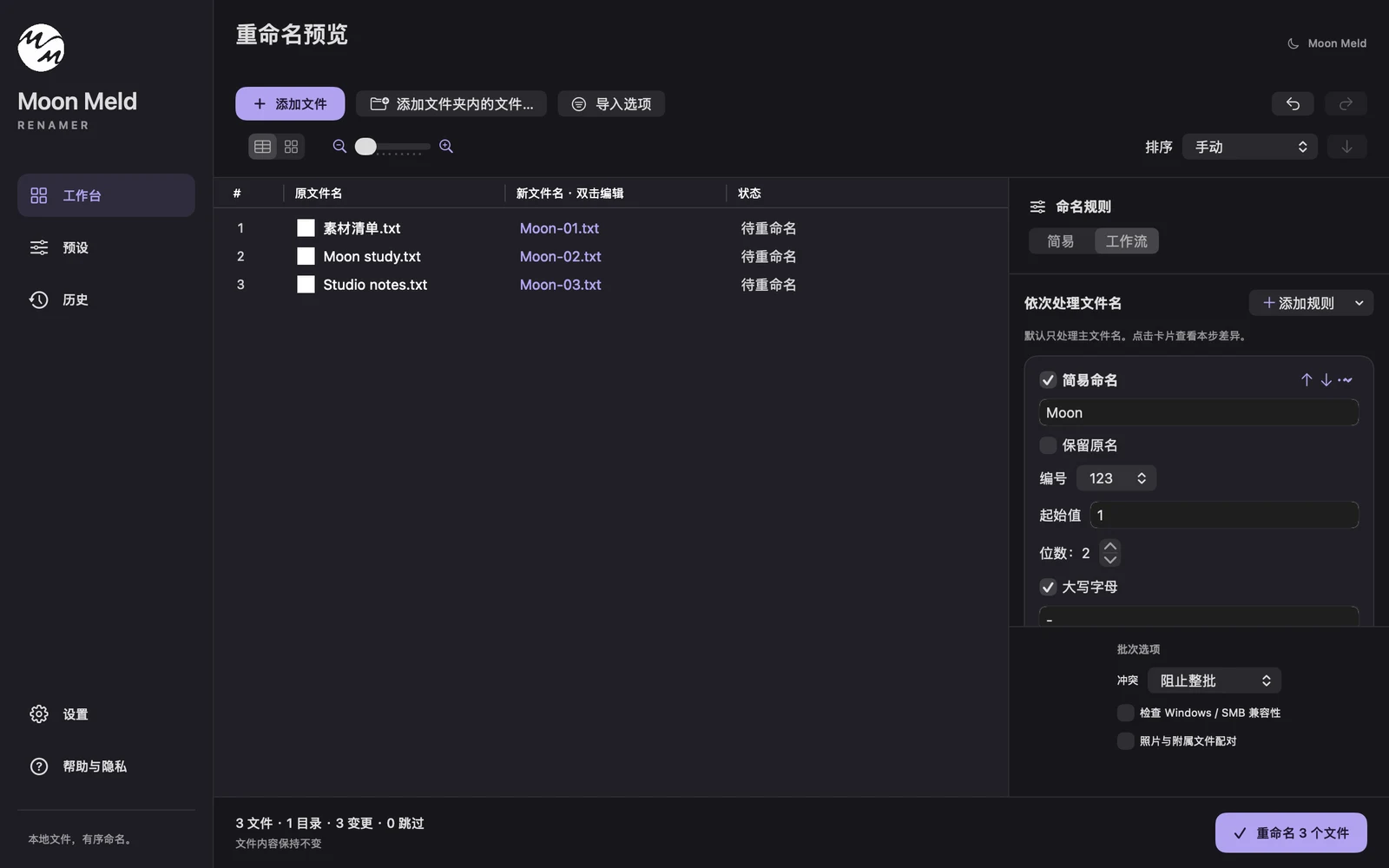Image resolution: width=1389 pixels, height=868 pixels.
Task: Click 重命名 3 个文件 button
Action: (x=1291, y=833)
